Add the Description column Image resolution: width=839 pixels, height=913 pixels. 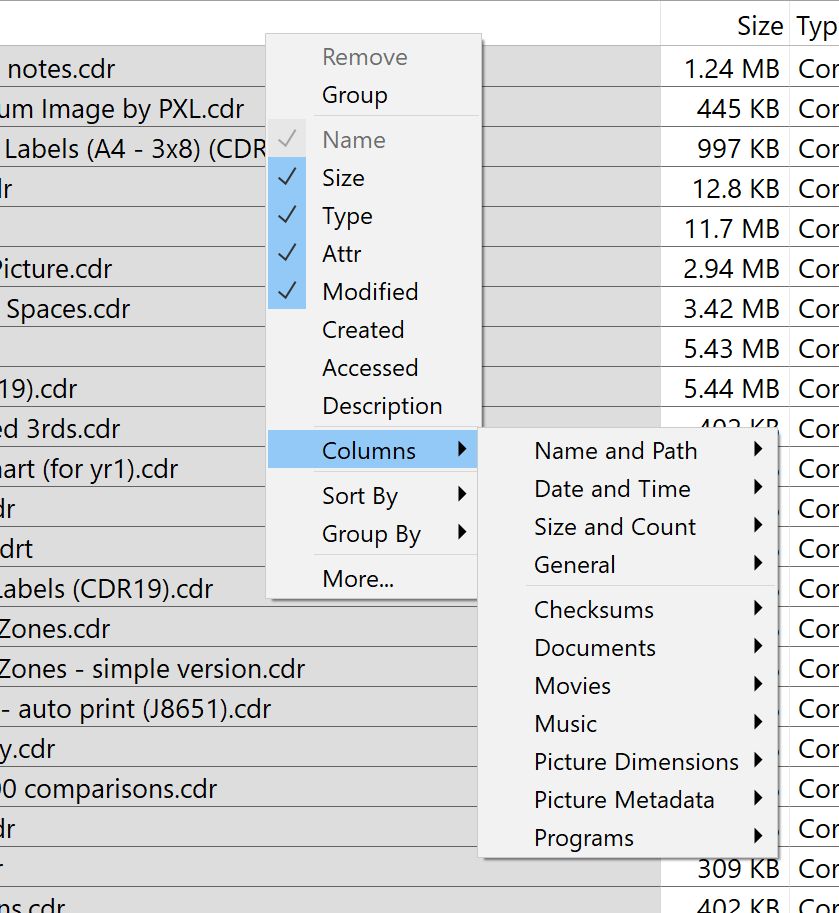click(x=381, y=406)
